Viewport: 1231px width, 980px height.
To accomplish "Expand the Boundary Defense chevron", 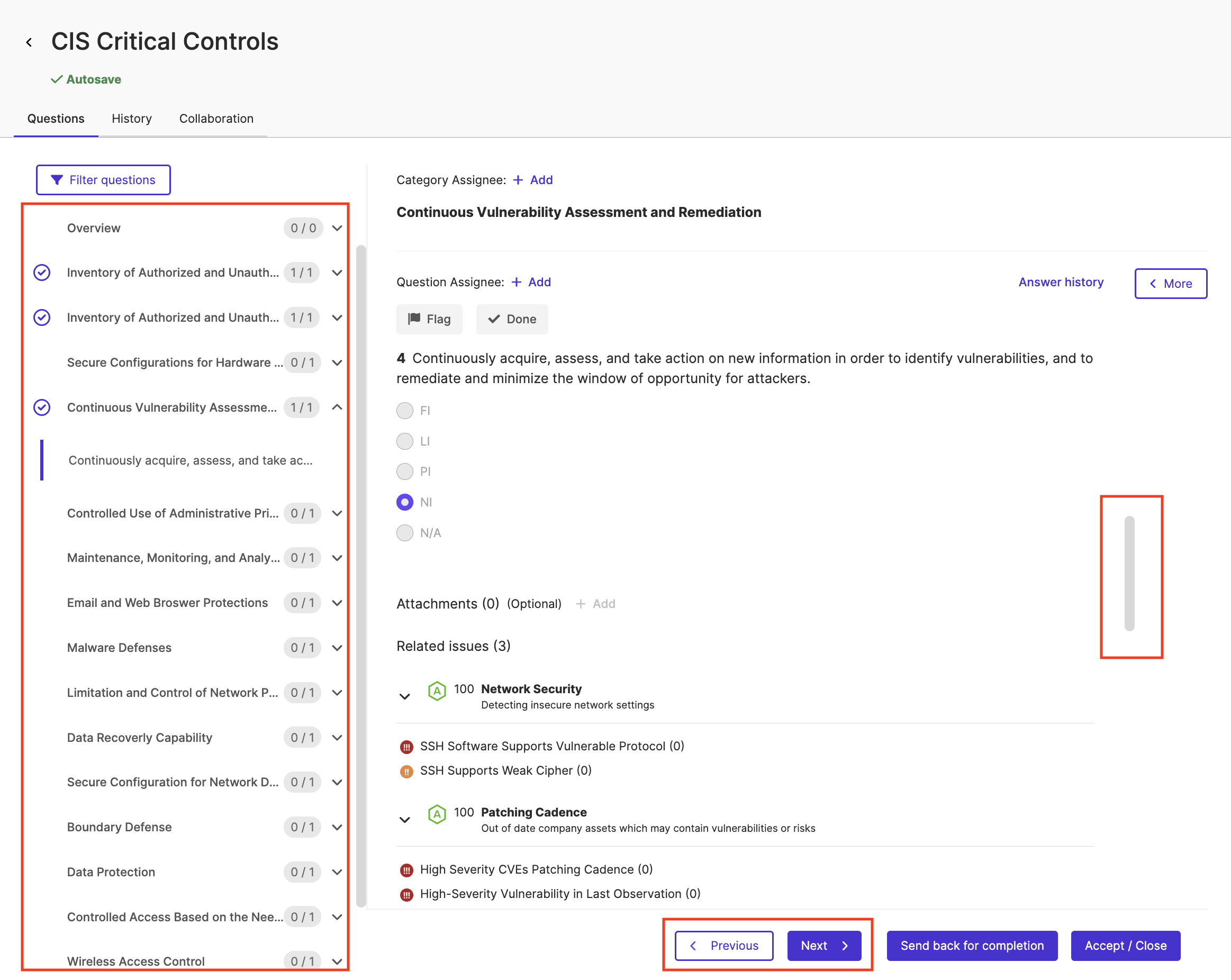I will point(338,827).
